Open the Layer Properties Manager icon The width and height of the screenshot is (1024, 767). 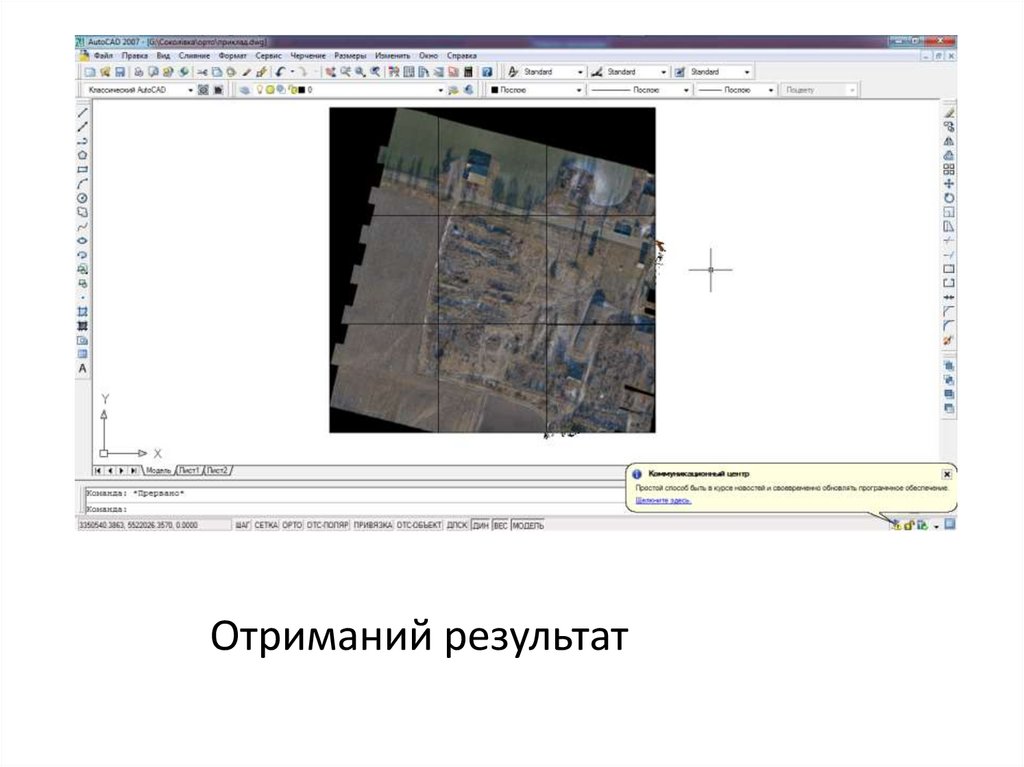point(245,90)
